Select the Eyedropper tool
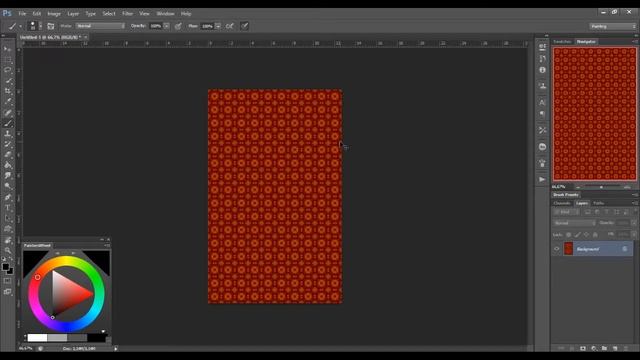640x360 pixels. (8, 102)
